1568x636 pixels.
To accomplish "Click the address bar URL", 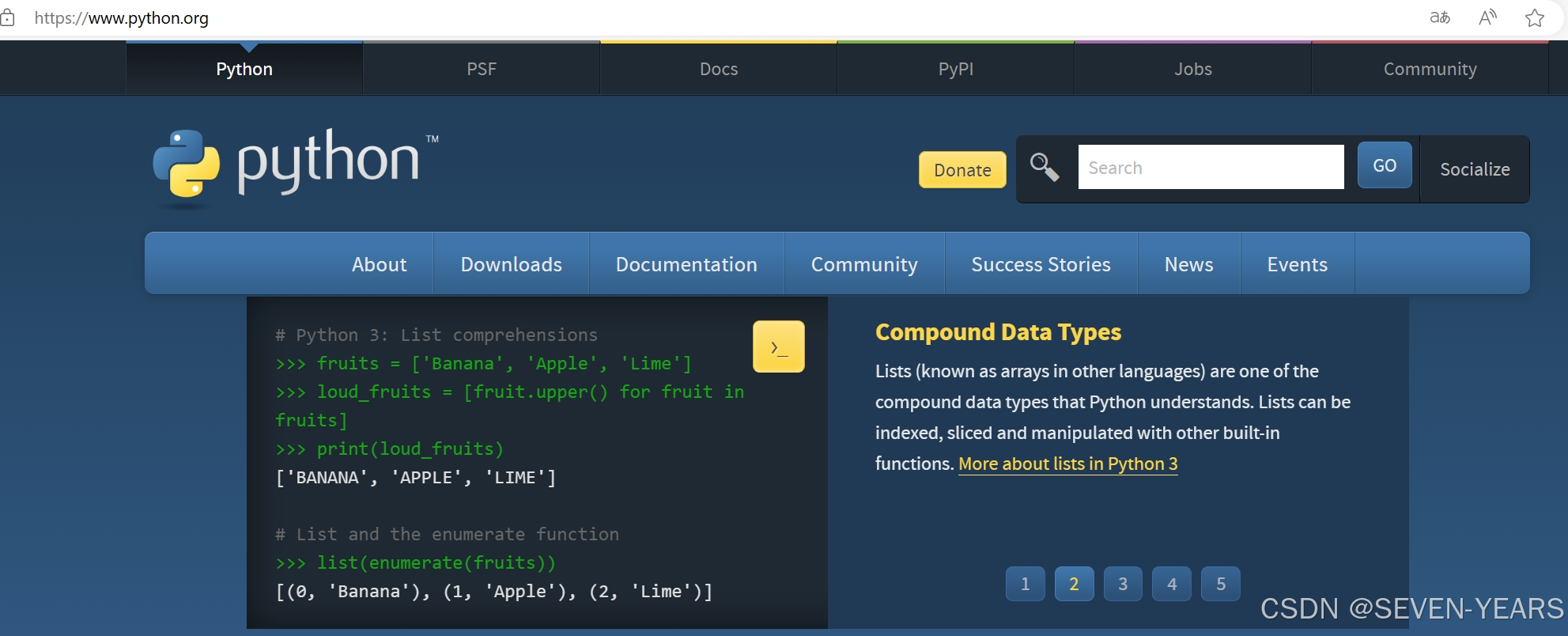I will coord(122,17).
